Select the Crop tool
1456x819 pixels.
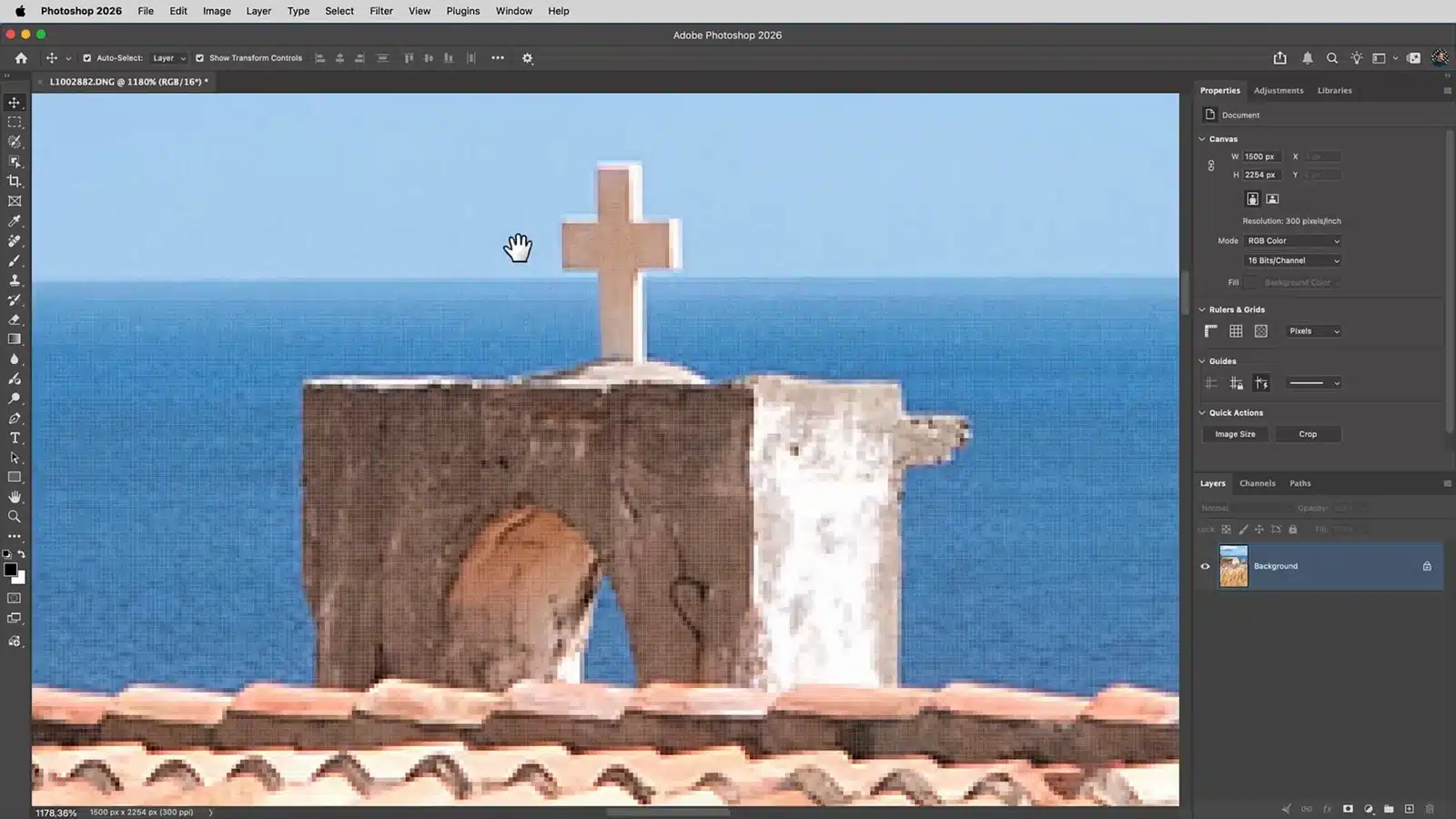pyautogui.click(x=15, y=181)
